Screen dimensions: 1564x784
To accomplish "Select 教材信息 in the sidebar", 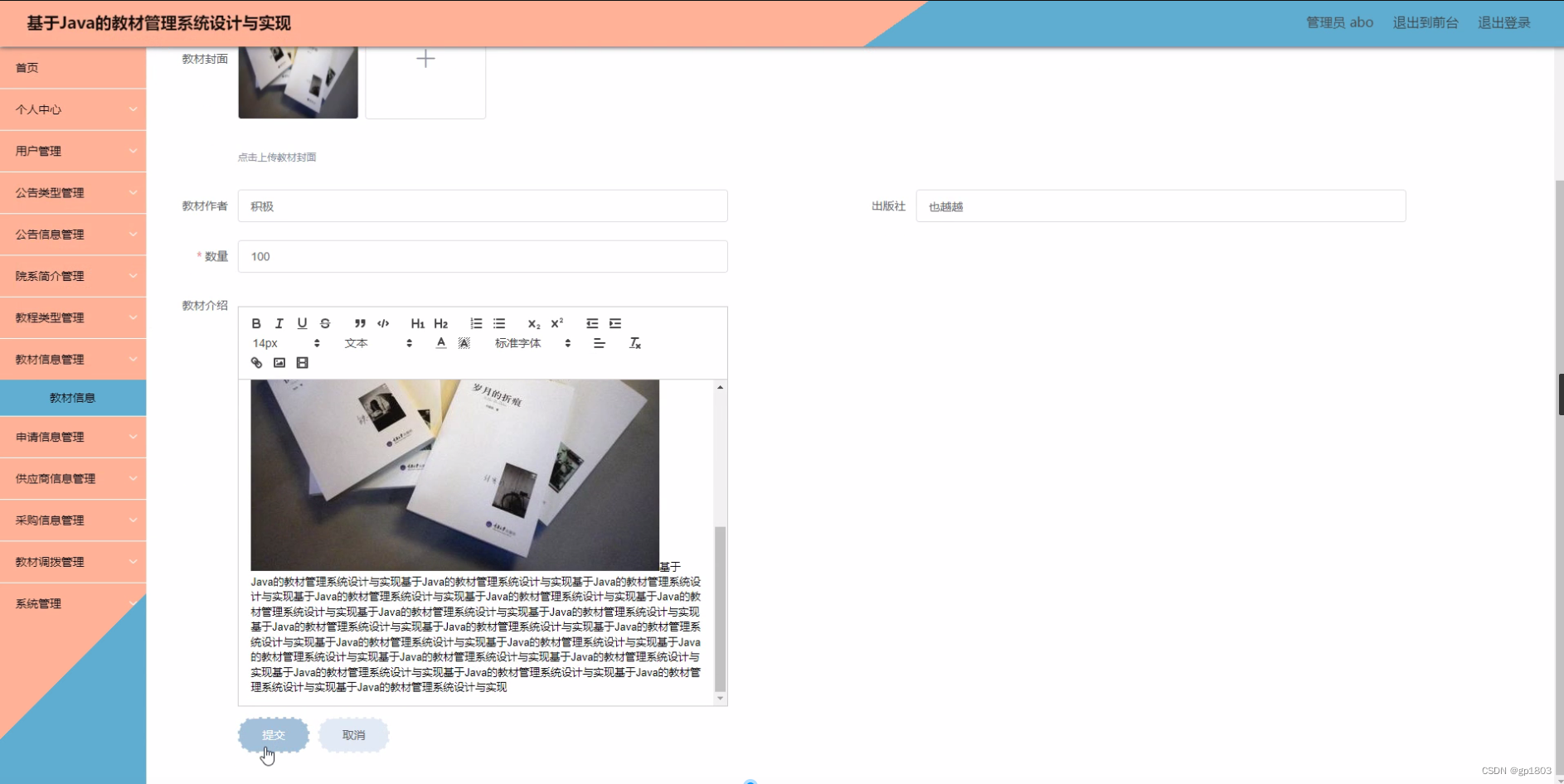I will 73,397.
